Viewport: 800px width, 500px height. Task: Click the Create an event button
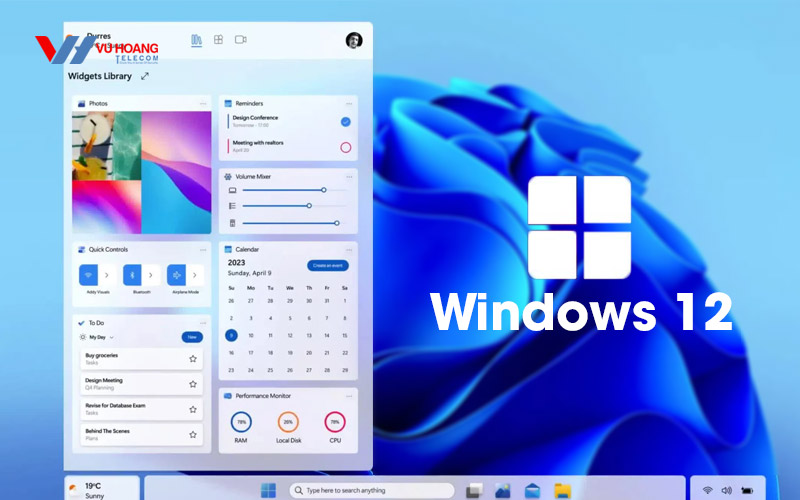(x=328, y=265)
